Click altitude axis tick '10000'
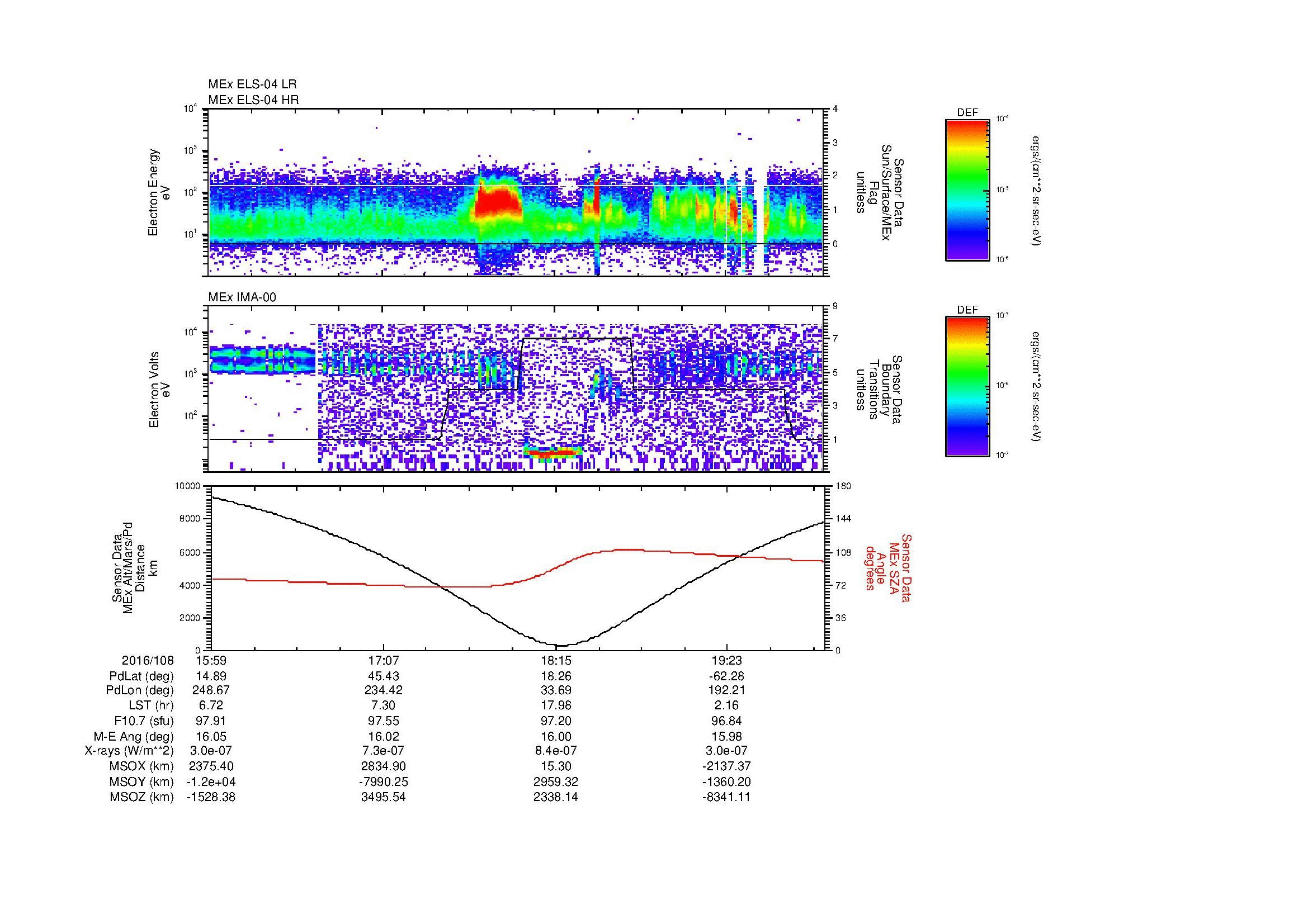1308x924 pixels. [x=188, y=486]
